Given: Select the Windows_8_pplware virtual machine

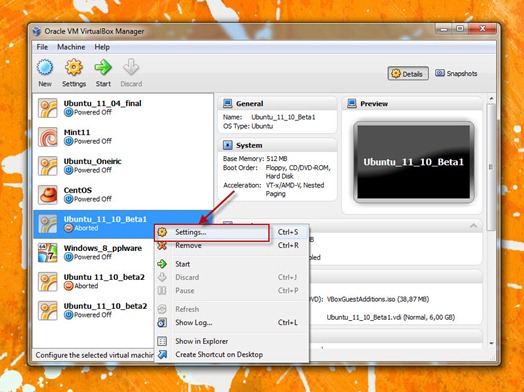Looking at the screenshot, I should 94,252.
